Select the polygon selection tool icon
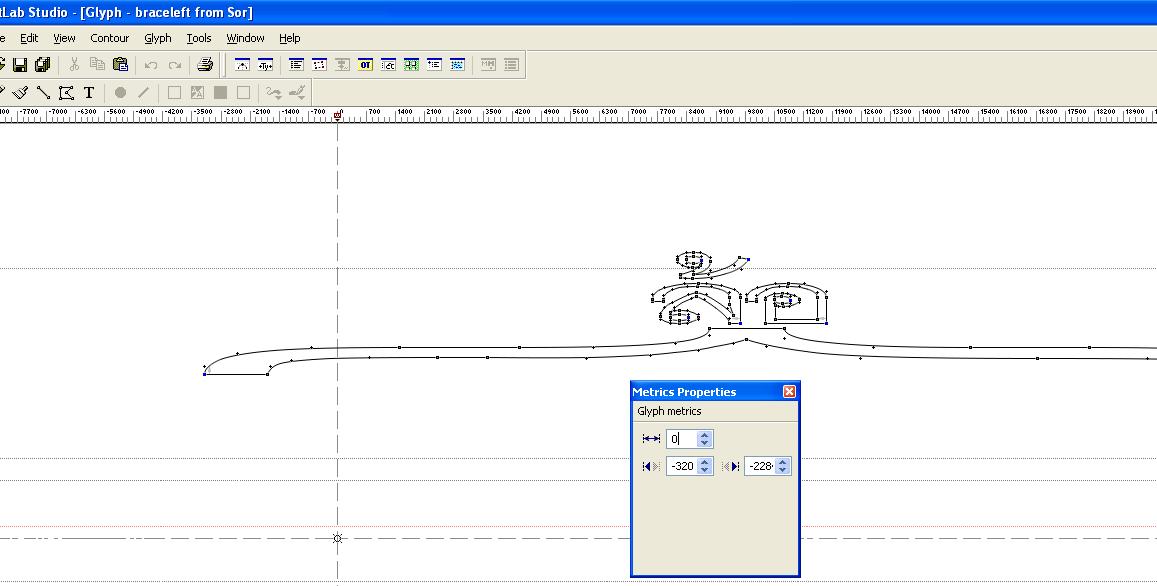 (x=66, y=92)
